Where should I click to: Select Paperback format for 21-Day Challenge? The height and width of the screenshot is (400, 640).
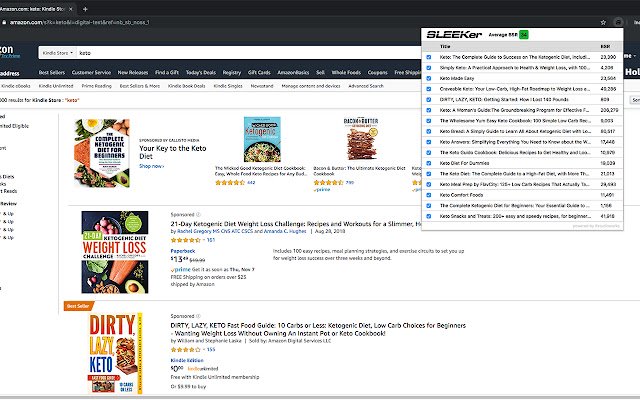(182, 251)
